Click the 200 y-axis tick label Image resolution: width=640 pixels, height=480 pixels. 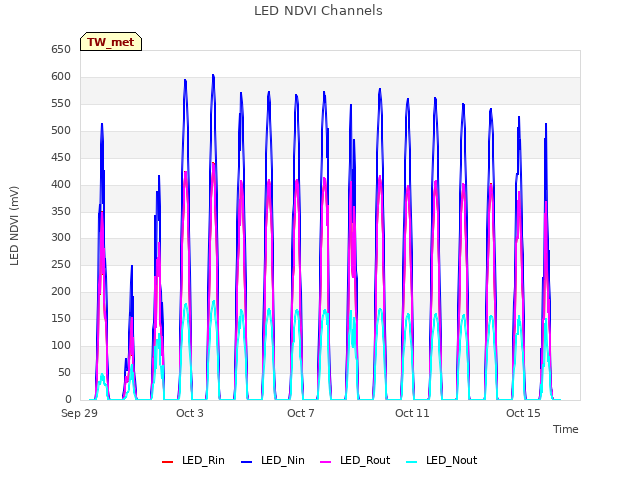(x=61, y=291)
